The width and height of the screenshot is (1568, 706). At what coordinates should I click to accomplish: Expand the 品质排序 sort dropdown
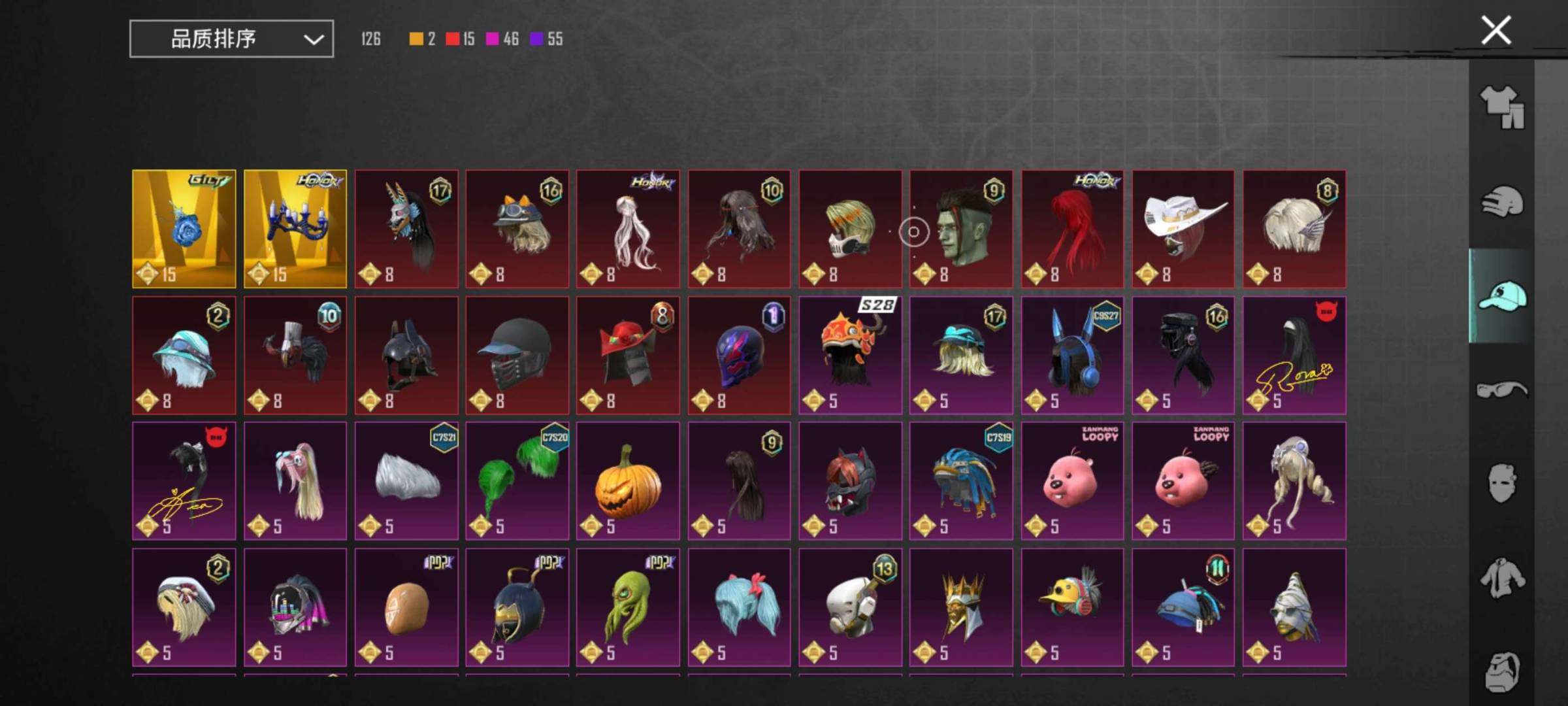231,39
